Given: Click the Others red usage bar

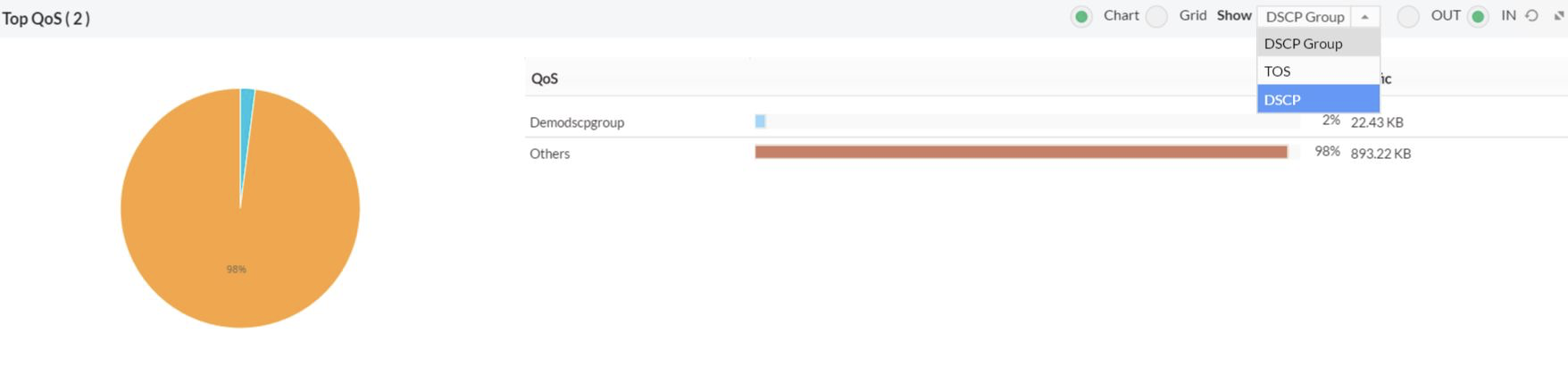Looking at the screenshot, I should point(1021,153).
